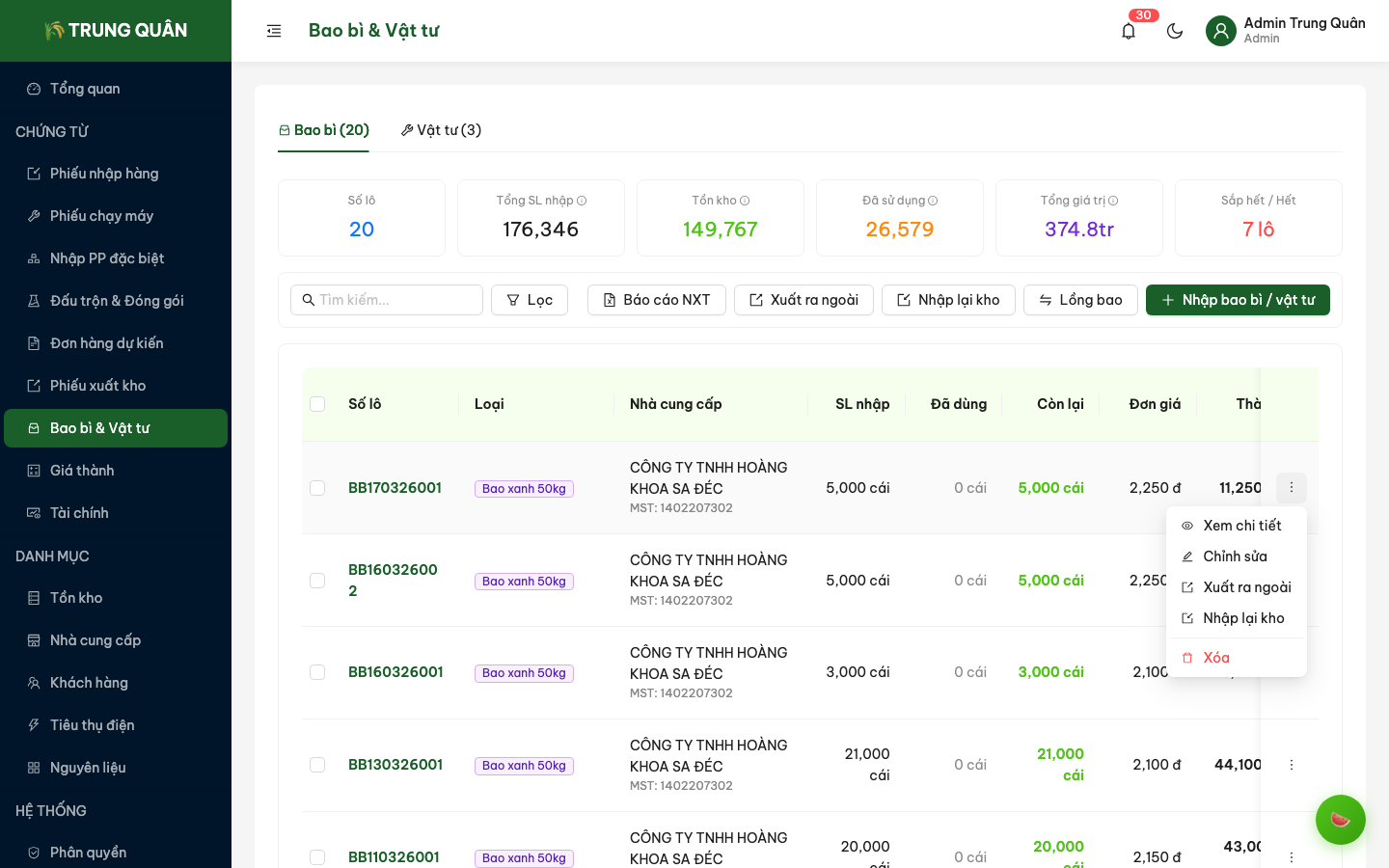Click the info icon beside Tổng giá trị
Screen dimensions: 1389x868
[x=1113, y=201]
